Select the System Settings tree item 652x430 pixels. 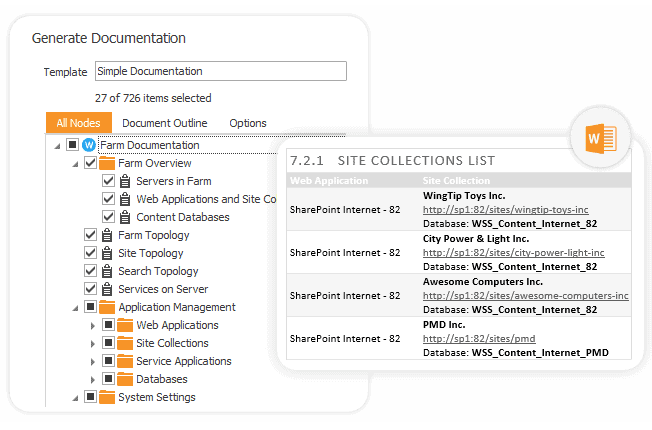[156, 397]
